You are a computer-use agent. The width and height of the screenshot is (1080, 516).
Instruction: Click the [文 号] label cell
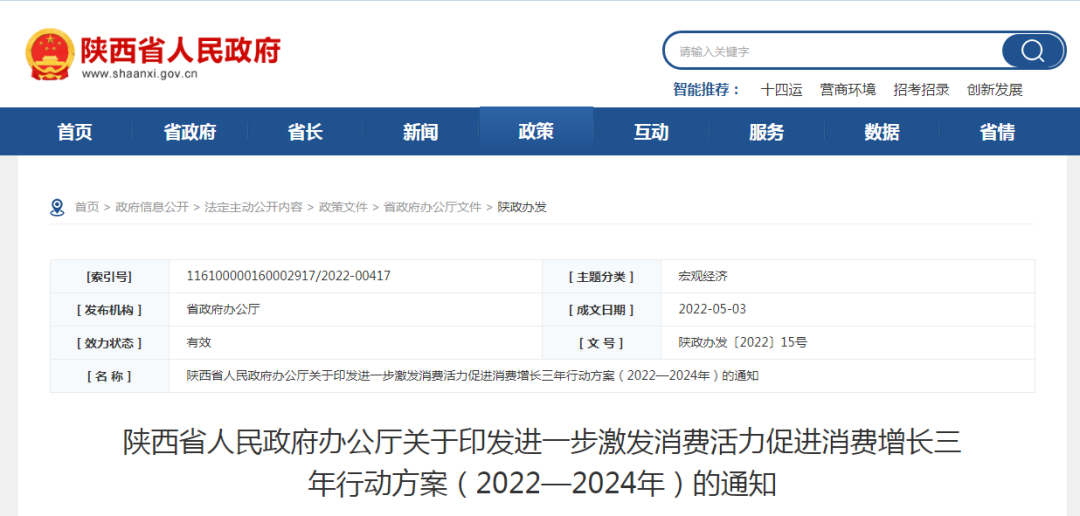click(601, 342)
